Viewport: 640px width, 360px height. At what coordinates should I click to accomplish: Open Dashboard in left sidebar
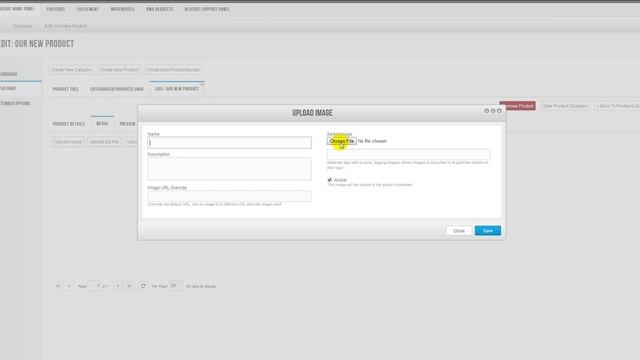coord(9,74)
